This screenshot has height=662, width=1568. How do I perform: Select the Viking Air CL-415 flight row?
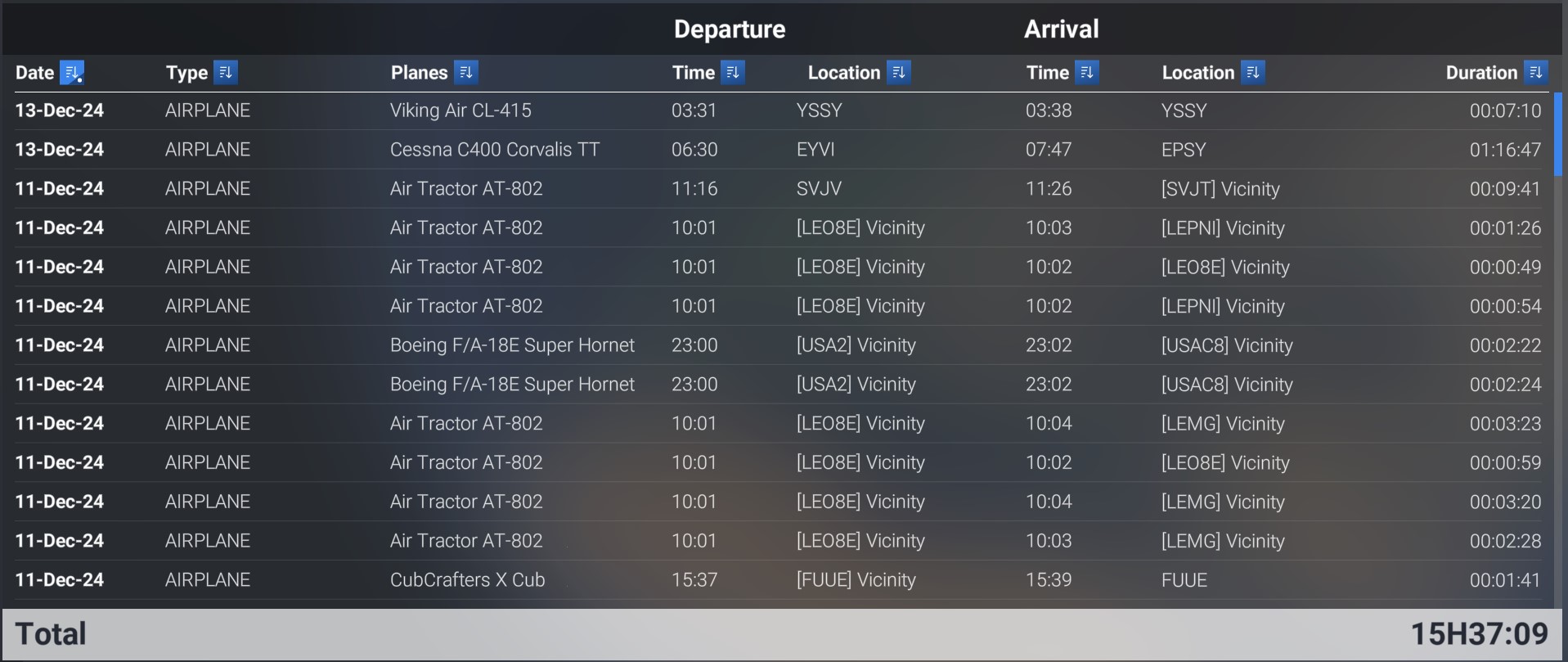click(x=778, y=110)
